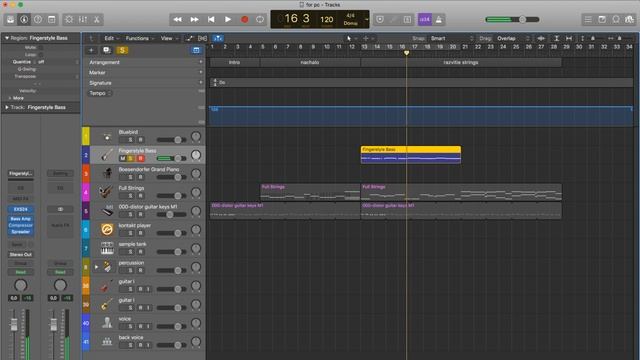Viewport: 640px width, 360px height.
Task: Click the EXS24 instrument slot
Action: (x=20, y=209)
